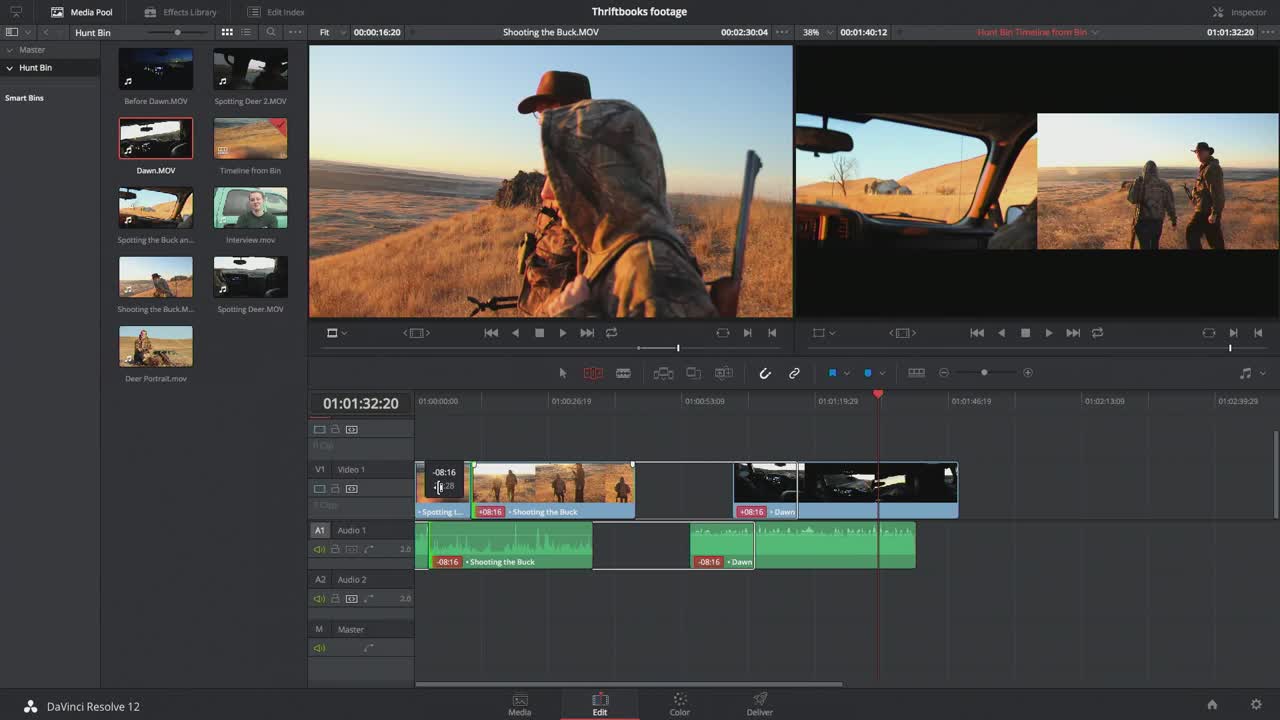Go back with Media Pool left arrow

pyautogui.click(x=45, y=32)
